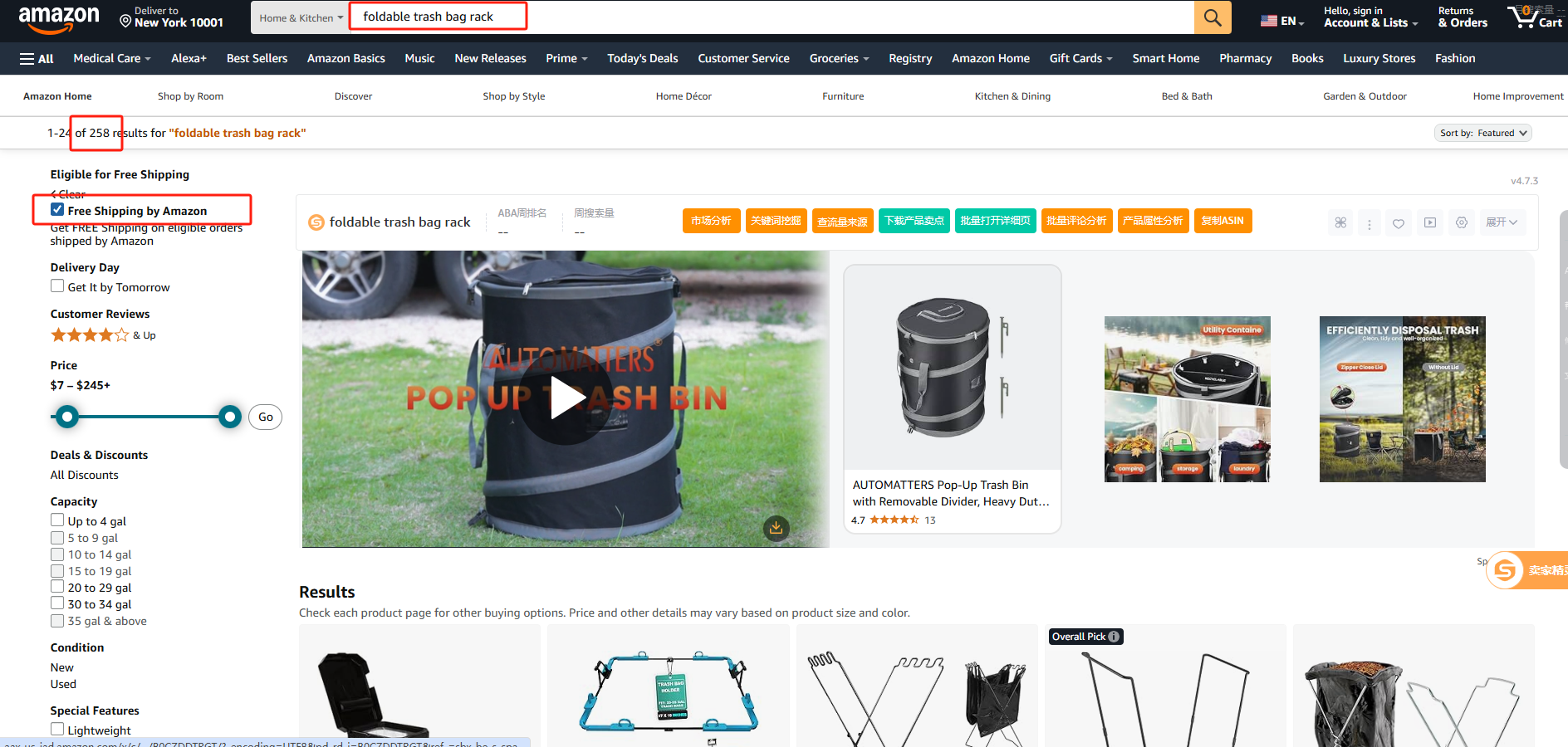1568x747 pixels.
Task: Click the video tutorial icon in extension bar
Action: pyautogui.click(x=1430, y=222)
